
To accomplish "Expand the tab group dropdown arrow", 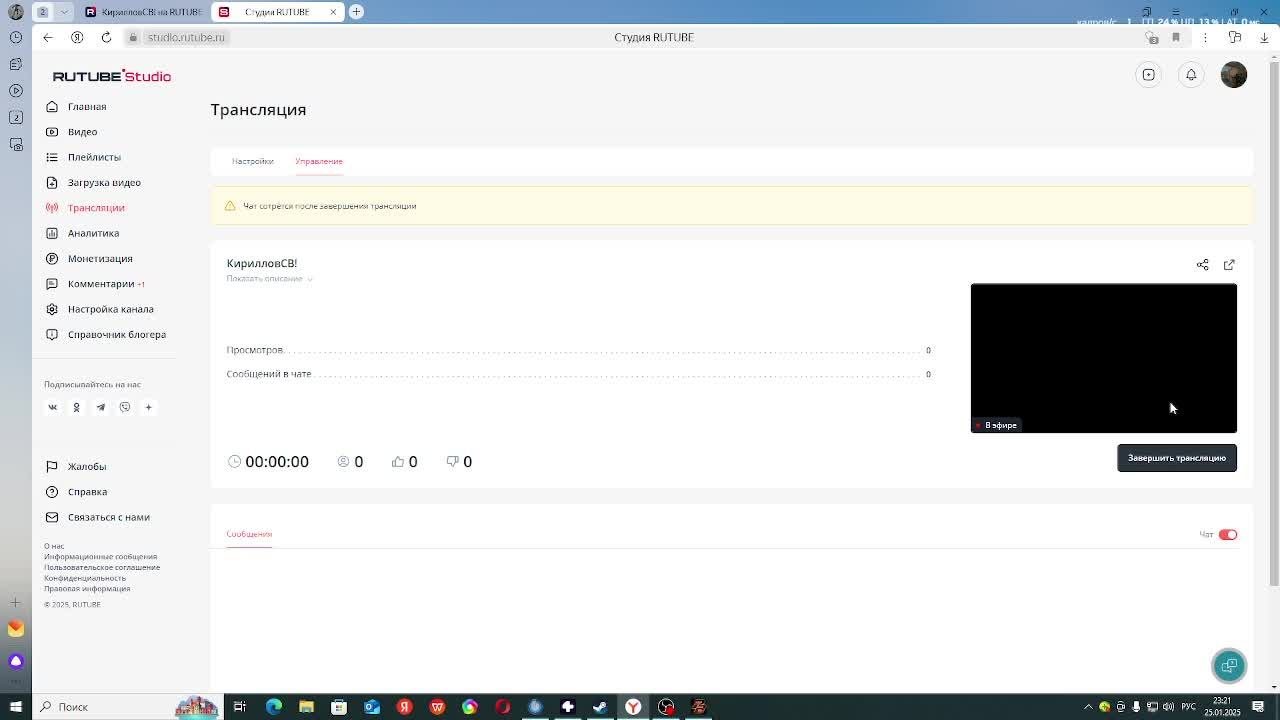I will click(63, 12).
